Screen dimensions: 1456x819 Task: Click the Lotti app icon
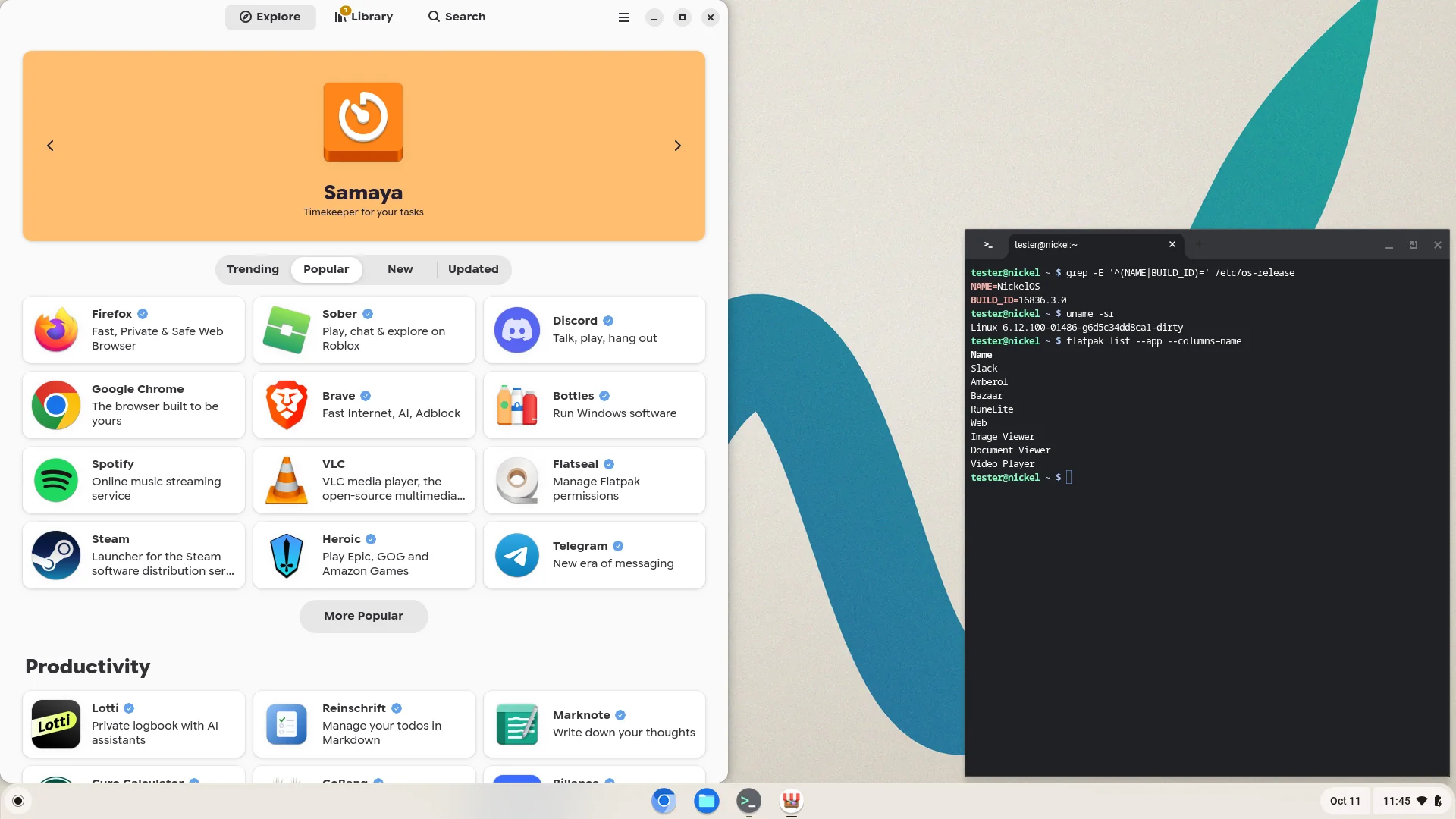(56, 724)
